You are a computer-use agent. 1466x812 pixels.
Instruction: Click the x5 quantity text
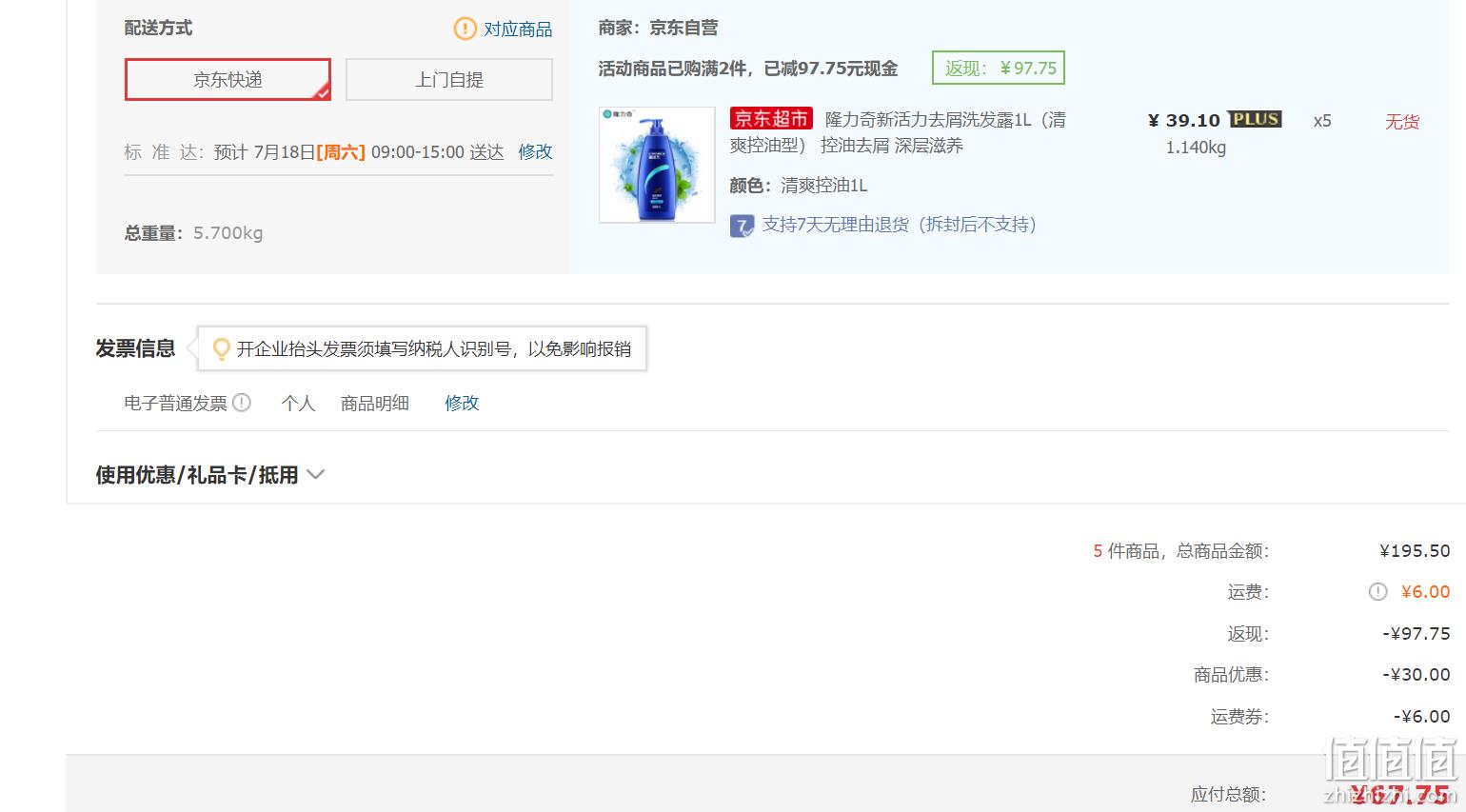(1322, 121)
